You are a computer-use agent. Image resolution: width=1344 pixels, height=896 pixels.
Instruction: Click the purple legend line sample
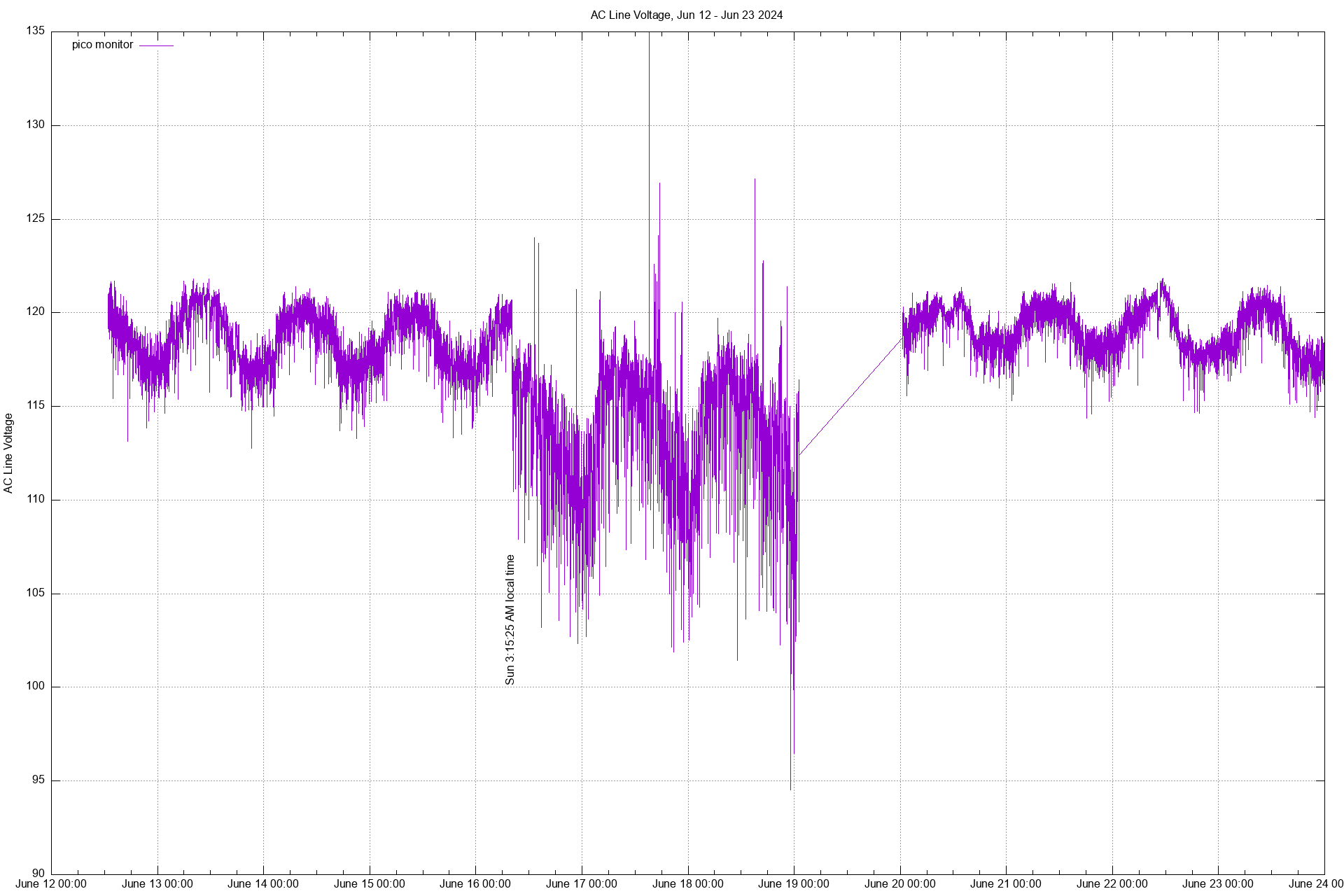tap(156, 45)
